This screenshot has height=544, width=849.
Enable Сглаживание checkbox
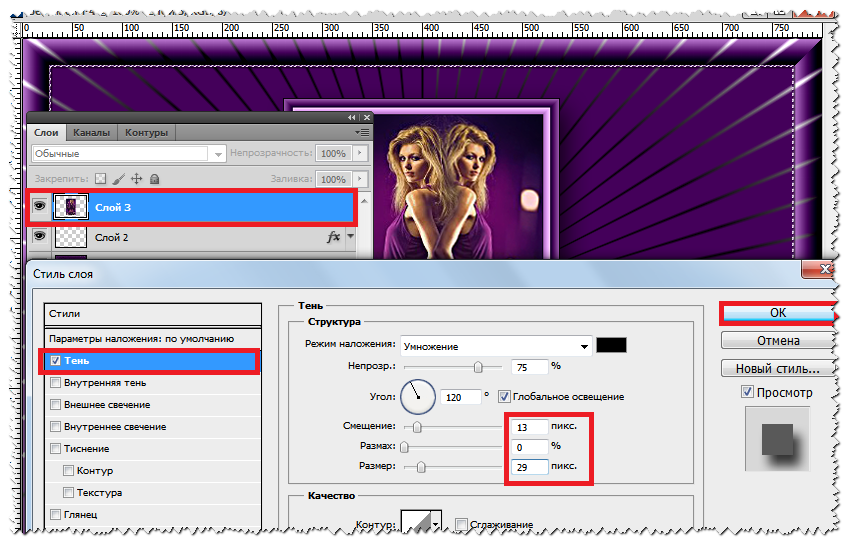pos(461,524)
